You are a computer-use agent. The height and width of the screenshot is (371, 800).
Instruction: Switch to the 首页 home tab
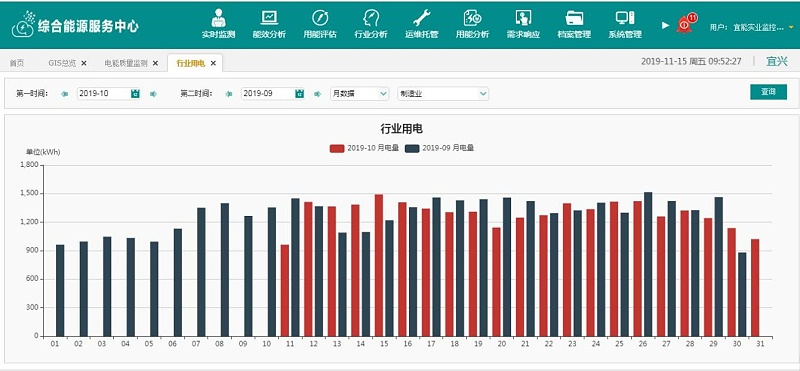coord(17,63)
